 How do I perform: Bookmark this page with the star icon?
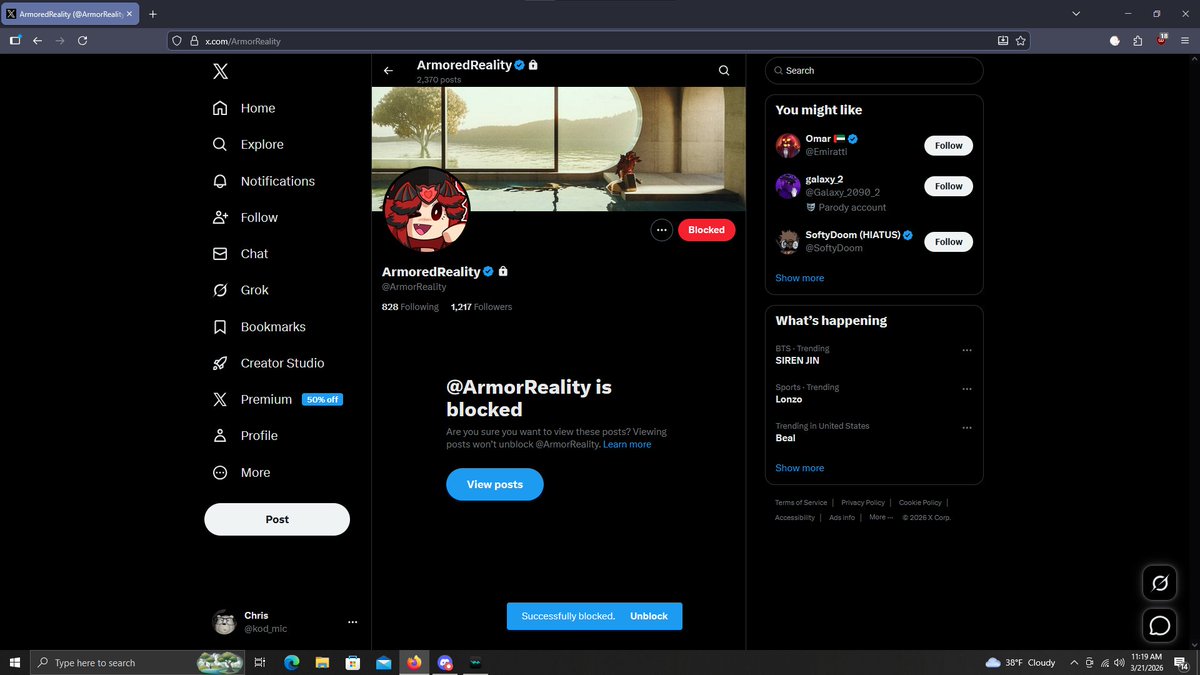point(1020,41)
